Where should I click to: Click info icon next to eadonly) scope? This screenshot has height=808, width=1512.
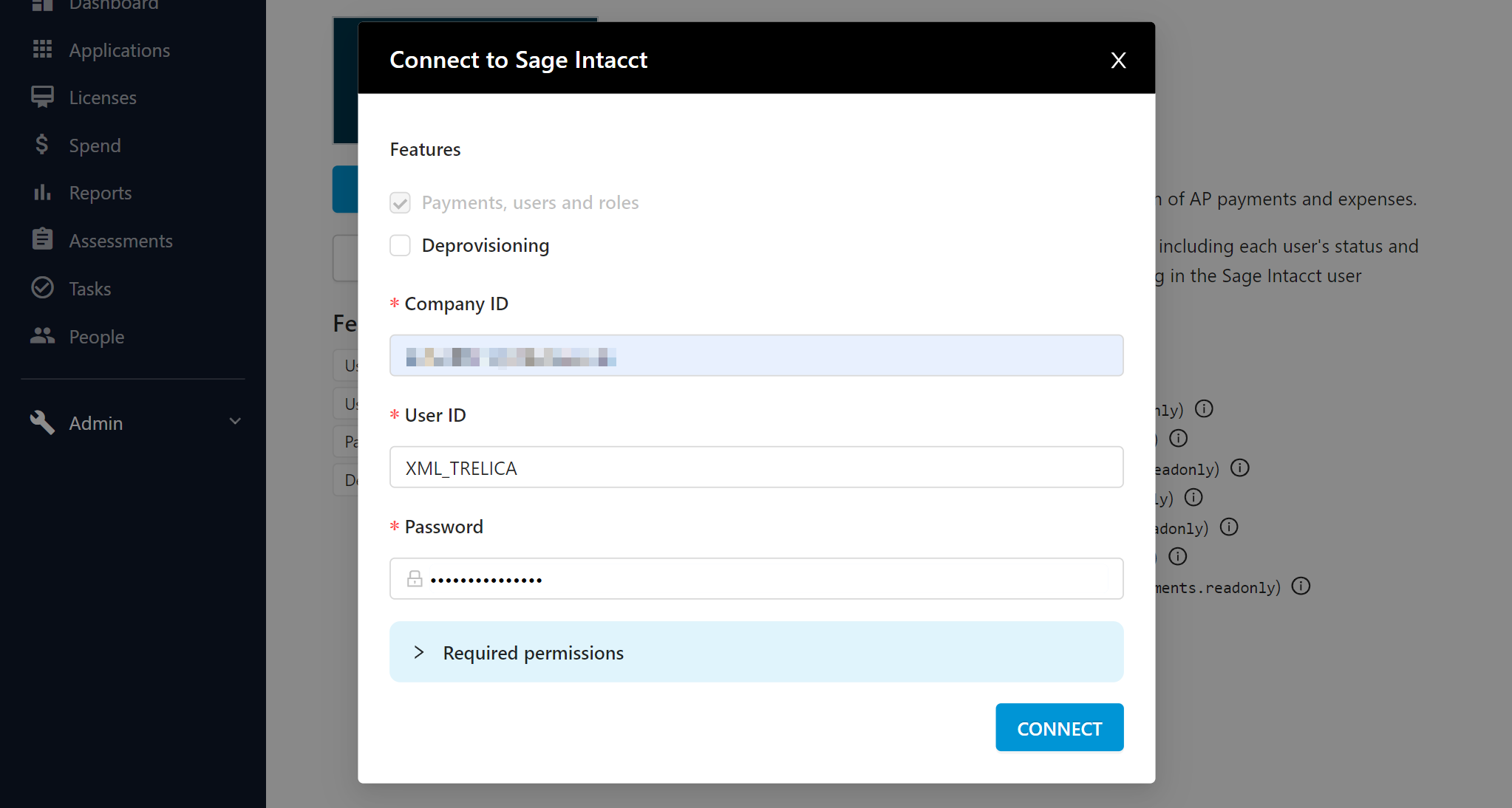1240,468
